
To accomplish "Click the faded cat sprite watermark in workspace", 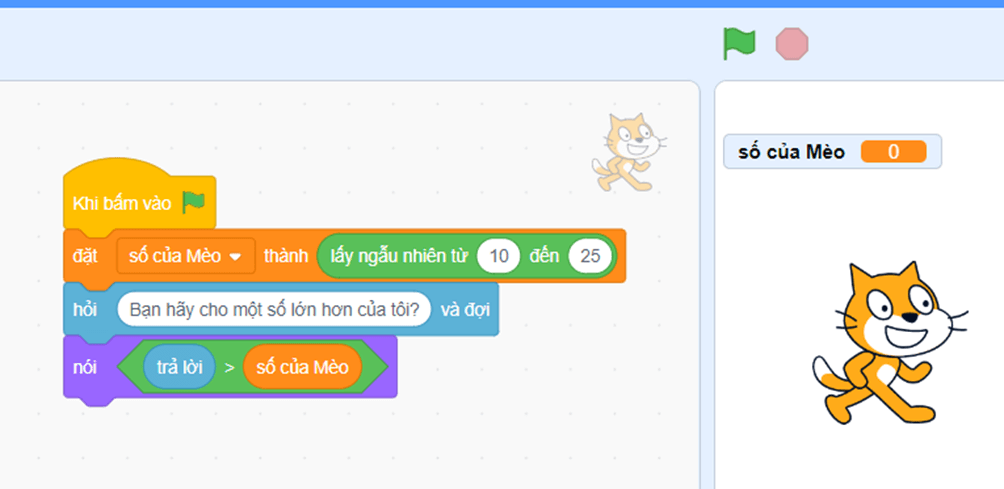I will pyautogui.click(x=629, y=152).
